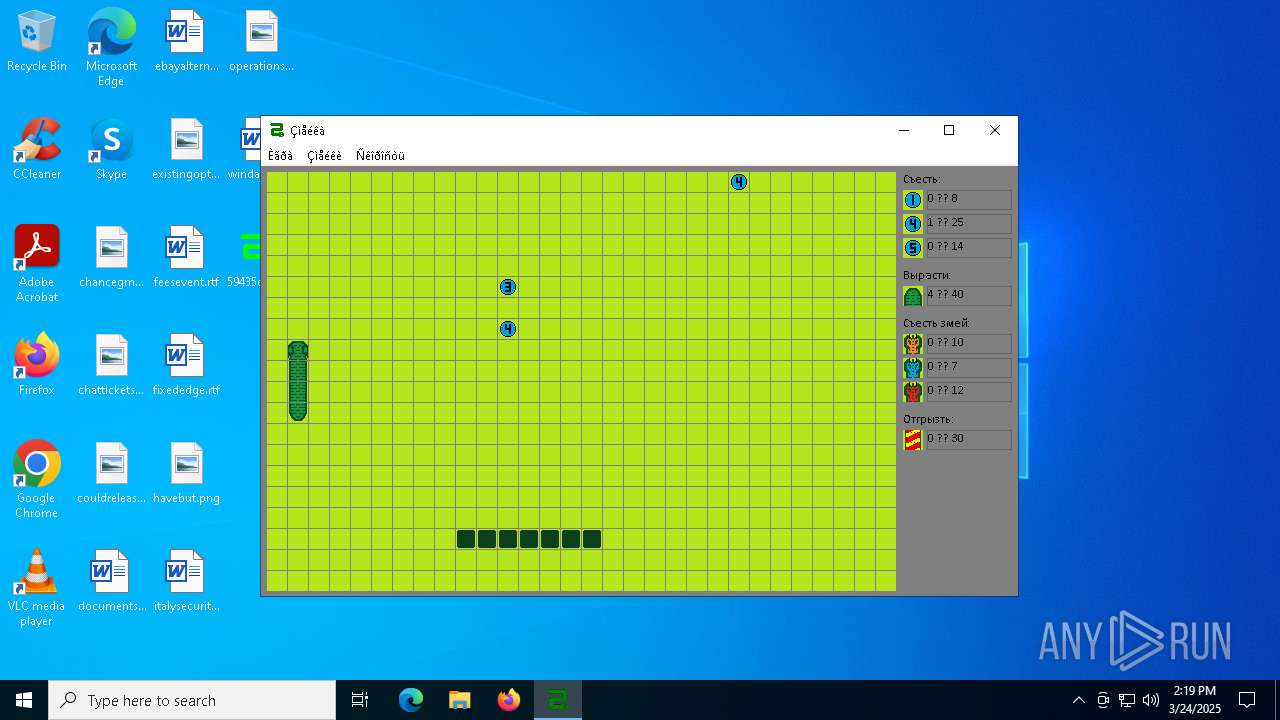This screenshot has height=720, width=1280.
Task: Open the taskbar clock showing 2:19 PM
Action: coord(1194,700)
